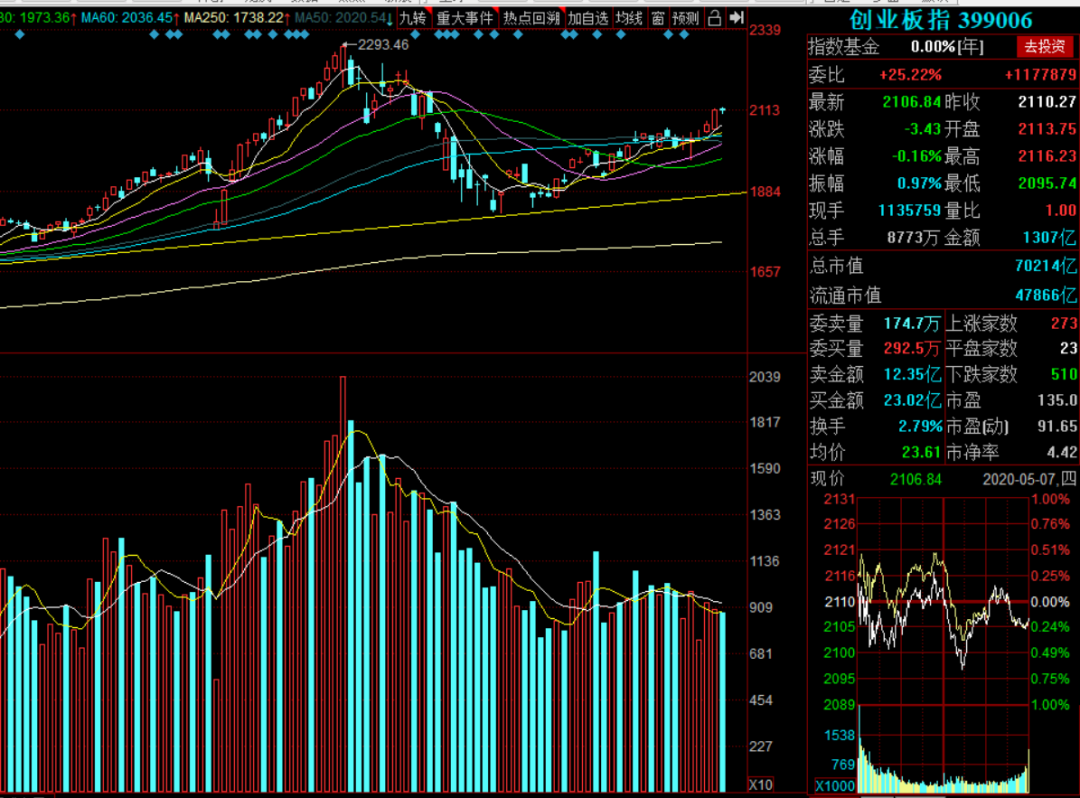Click 均价 value 23.61
Viewport: 1080px width, 798px height.
click(922, 452)
